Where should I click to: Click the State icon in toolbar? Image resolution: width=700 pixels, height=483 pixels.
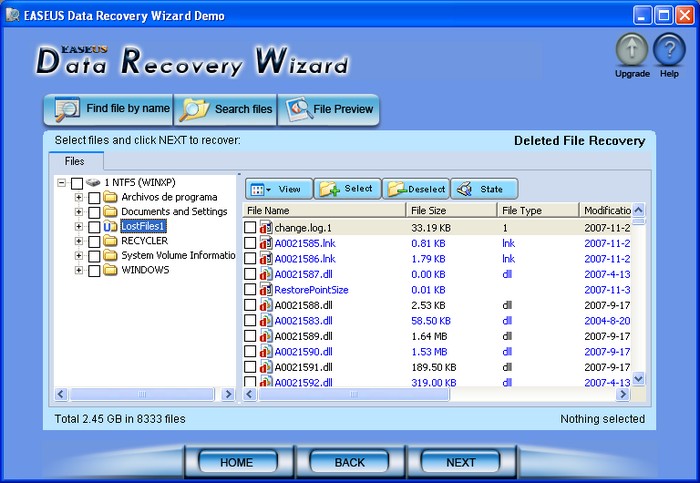(x=465, y=189)
